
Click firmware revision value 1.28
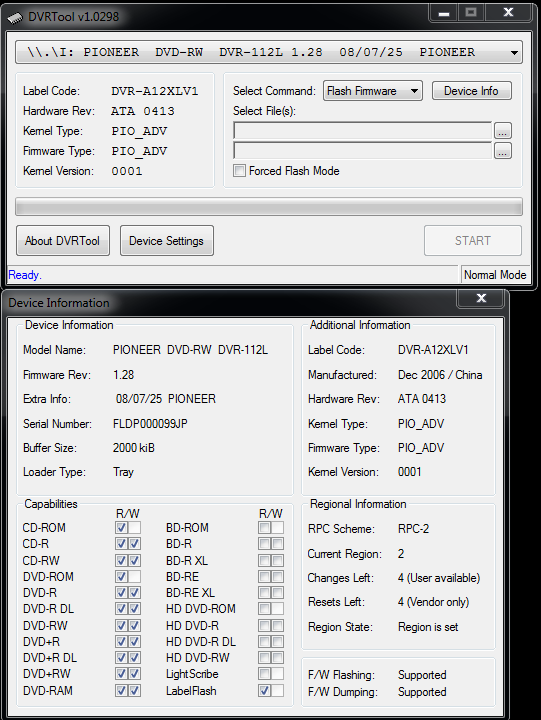[124, 375]
